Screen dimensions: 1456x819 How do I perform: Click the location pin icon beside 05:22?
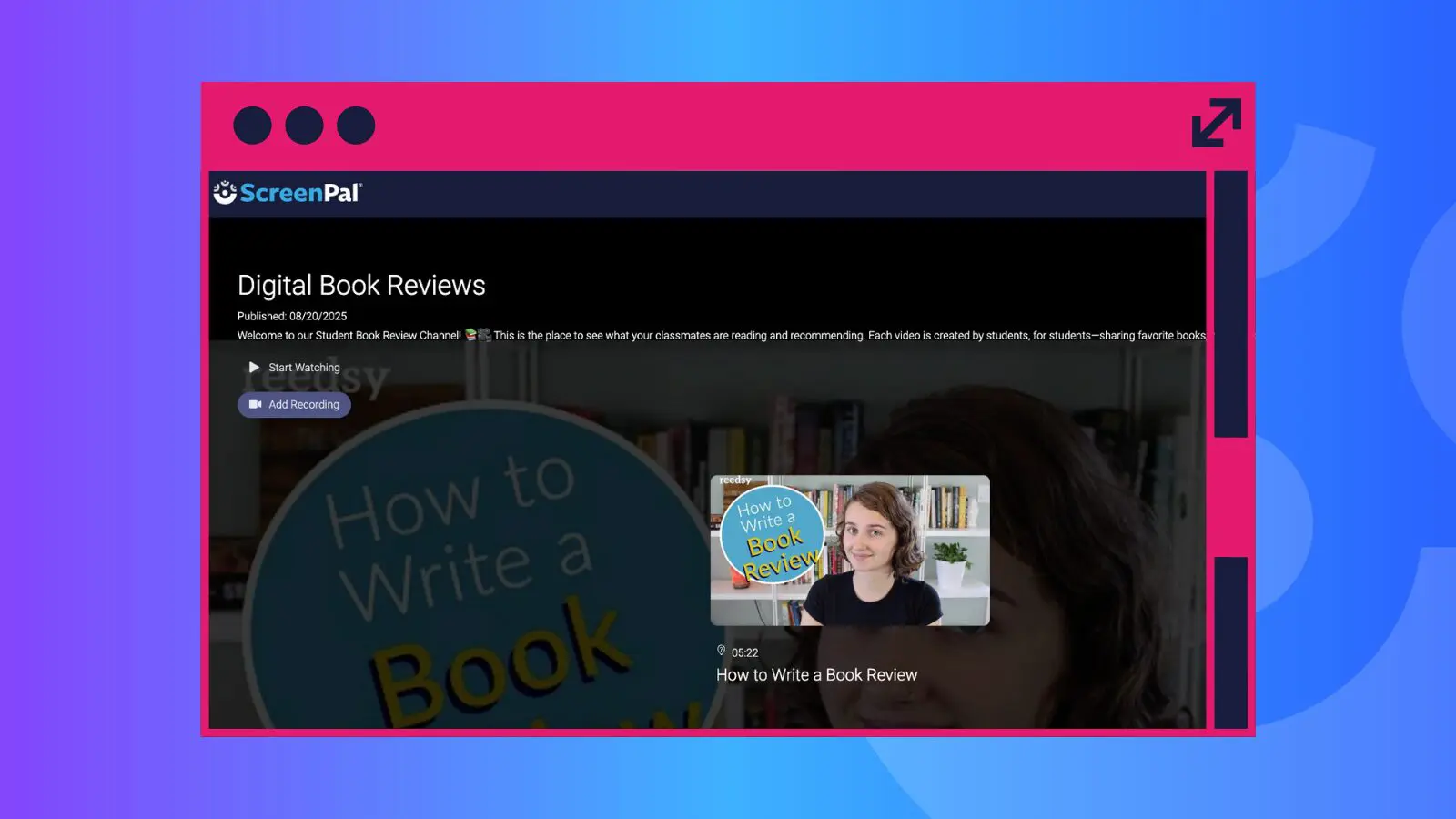point(722,651)
